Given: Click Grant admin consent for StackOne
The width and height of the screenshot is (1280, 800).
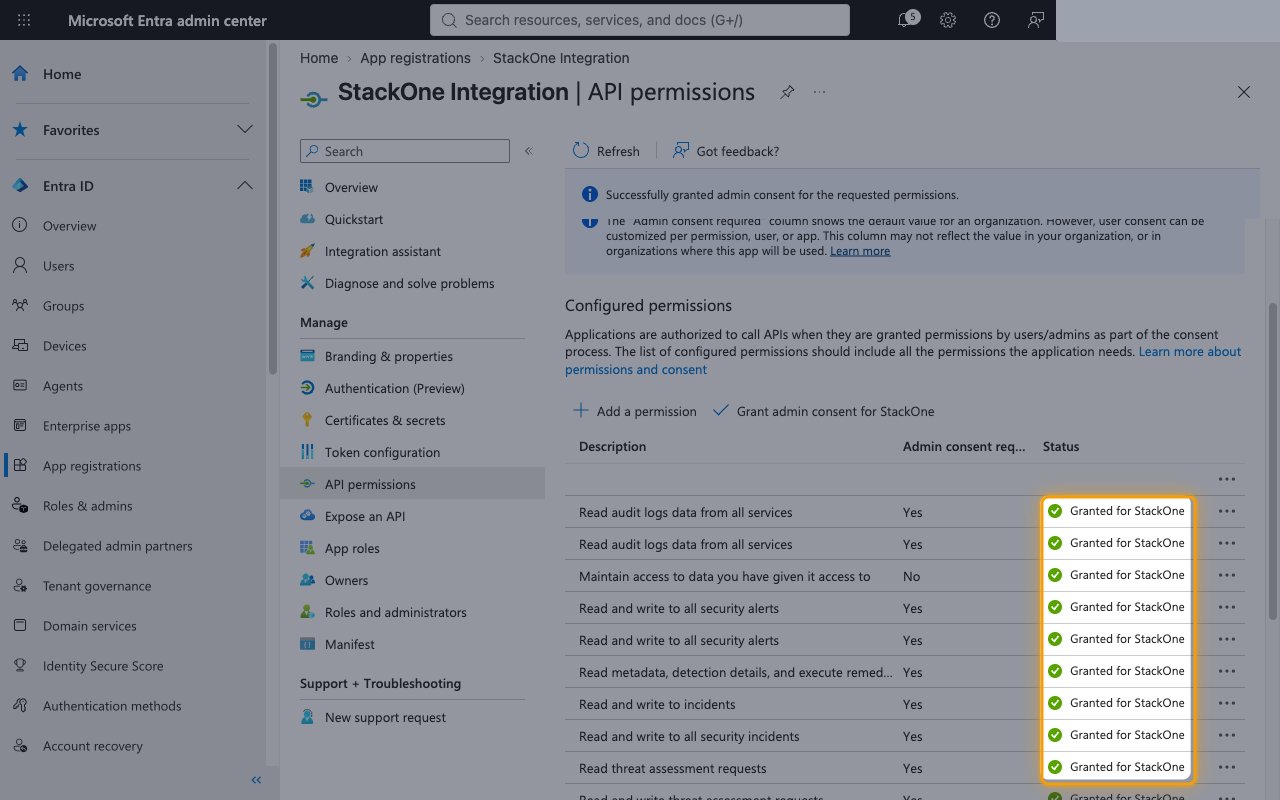Looking at the screenshot, I should tap(823, 411).
